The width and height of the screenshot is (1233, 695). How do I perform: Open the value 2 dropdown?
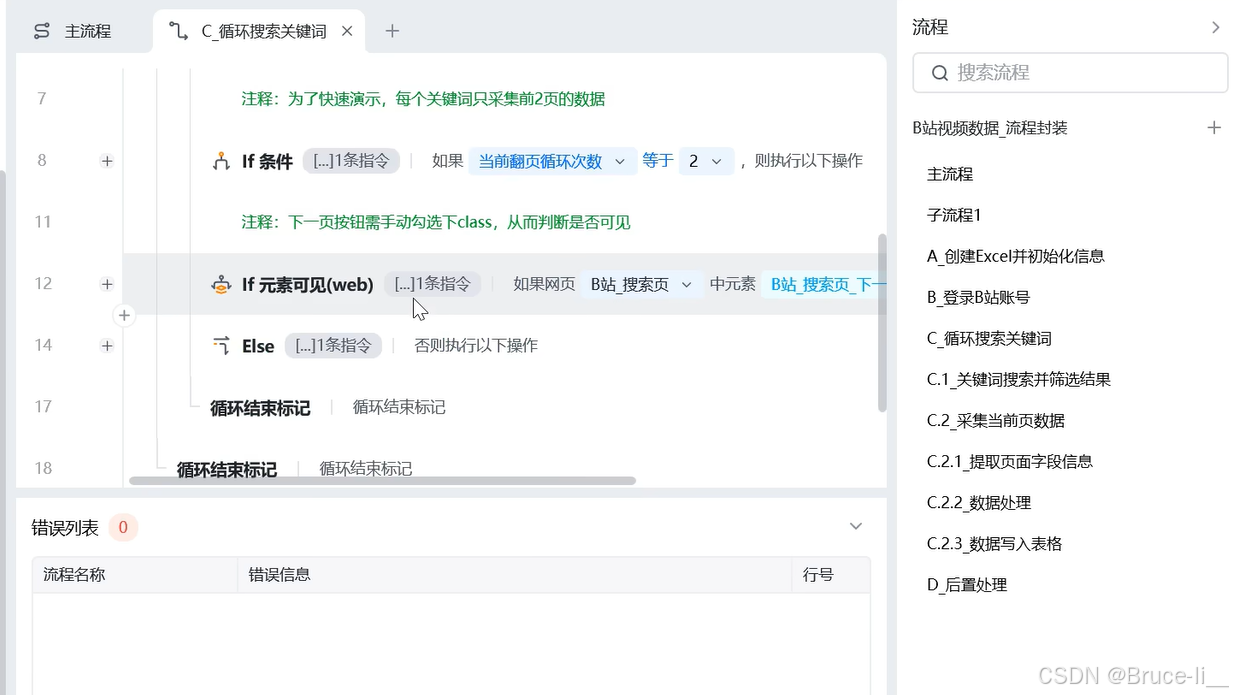pyautogui.click(x=707, y=161)
